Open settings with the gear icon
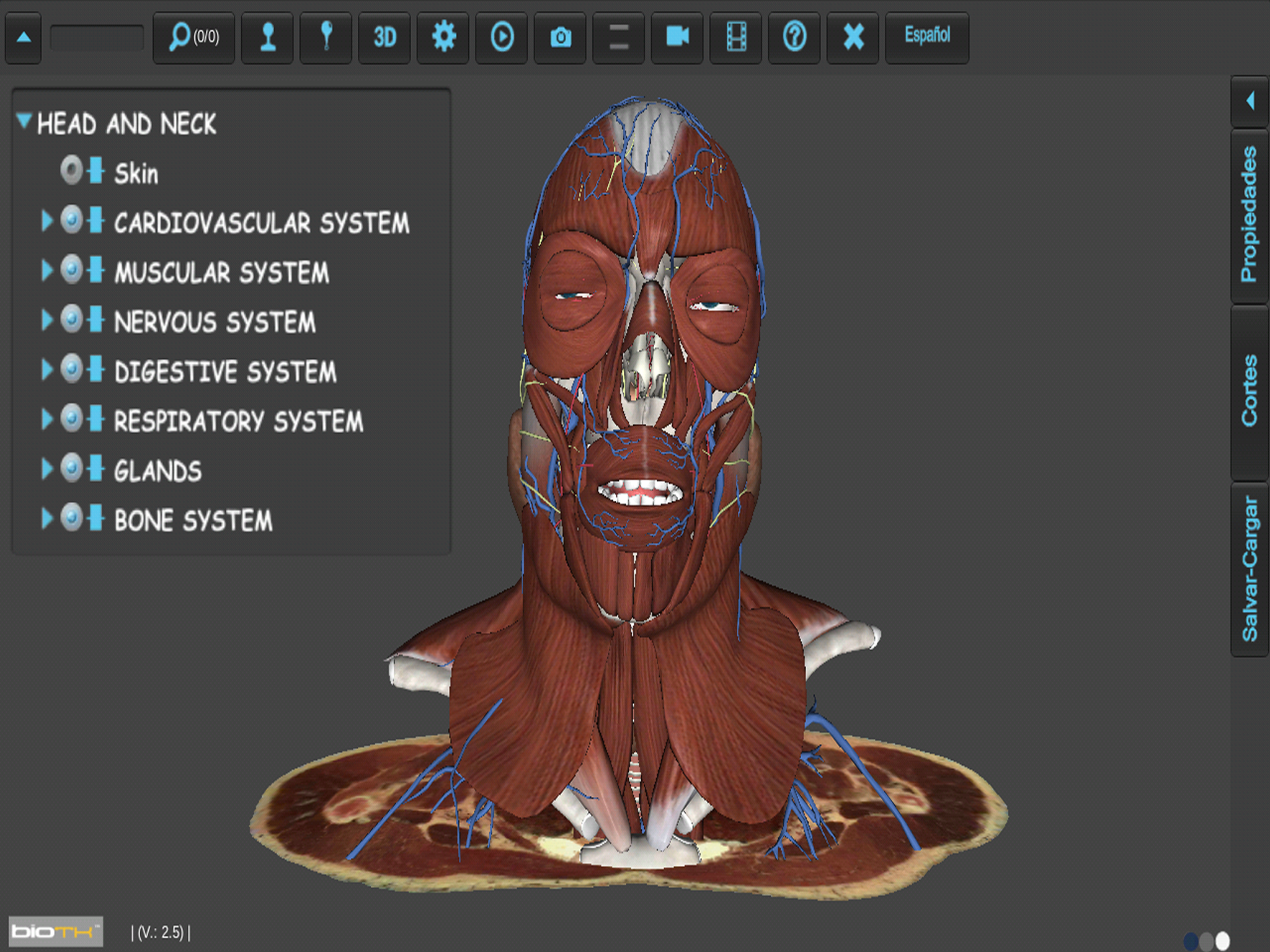 443,37
